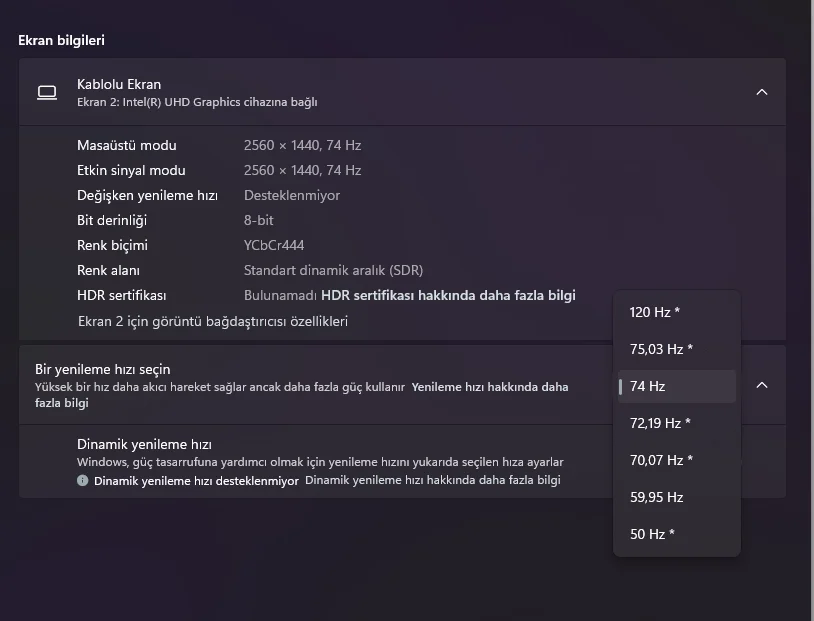Image resolution: width=814 pixels, height=621 pixels.
Task: Open 'Ekran 2 için görüntü bağdaştırıcısı özellikleri'
Action: click(x=213, y=321)
